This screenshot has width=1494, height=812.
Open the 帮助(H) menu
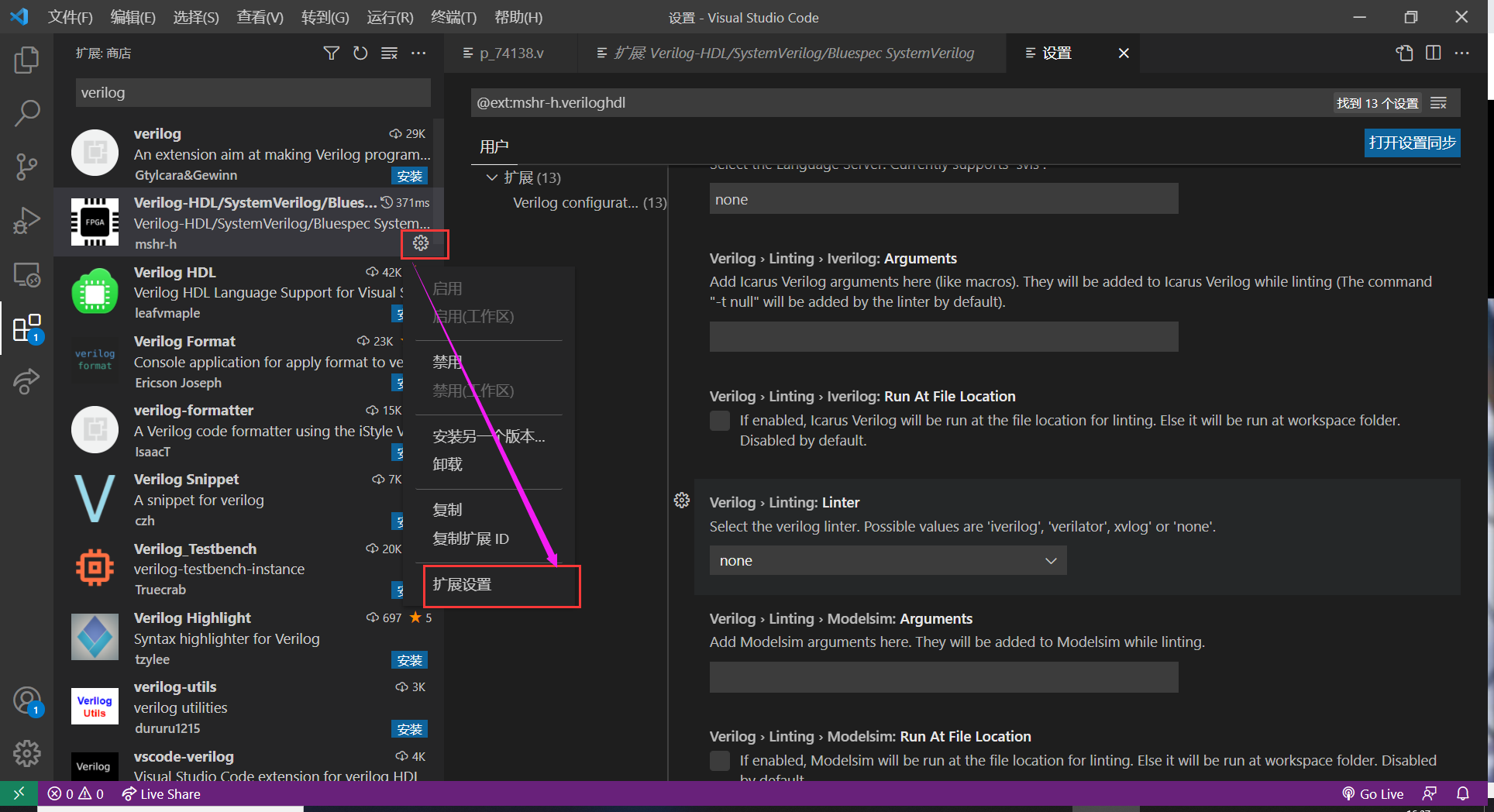pyautogui.click(x=518, y=17)
